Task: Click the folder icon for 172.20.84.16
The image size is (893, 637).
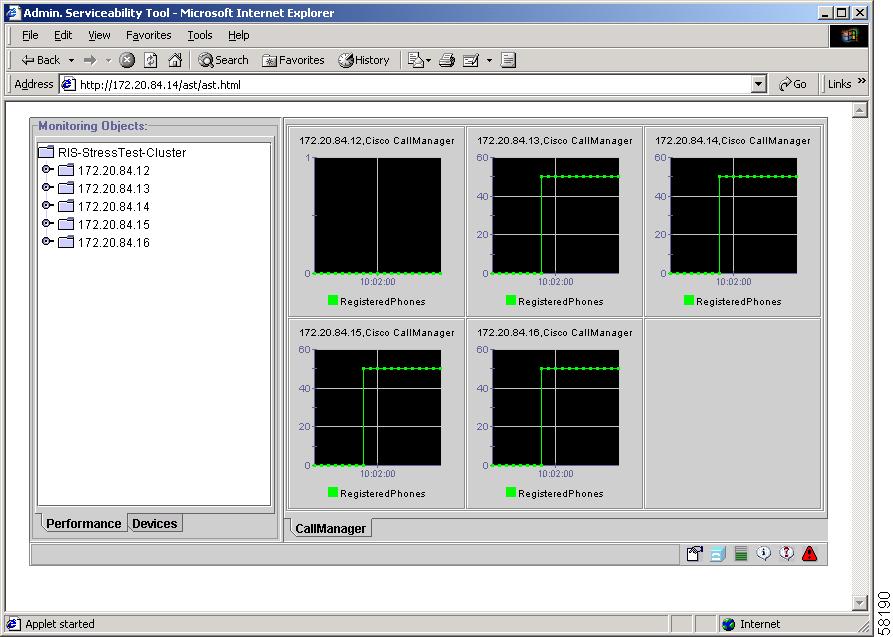Action: [x=67, y=242]
